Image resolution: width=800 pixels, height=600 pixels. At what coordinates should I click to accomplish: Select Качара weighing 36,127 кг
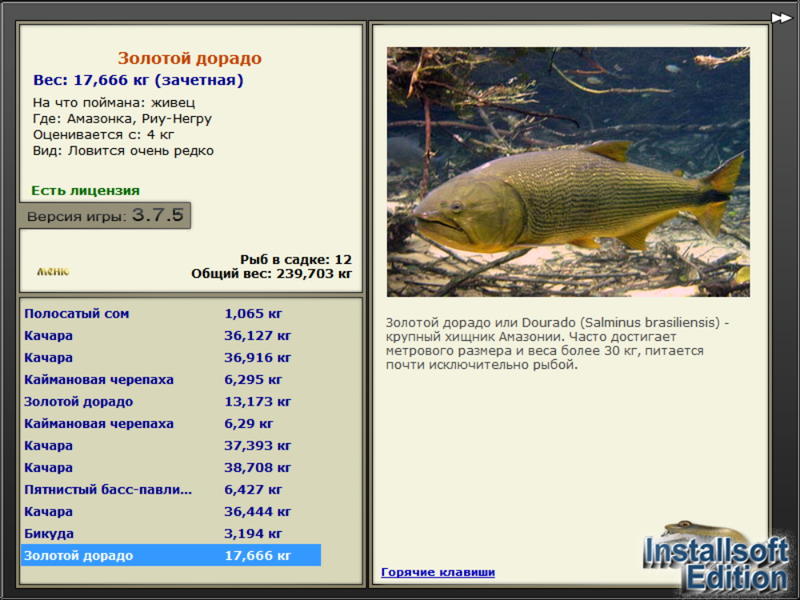[x=171, y=336]
